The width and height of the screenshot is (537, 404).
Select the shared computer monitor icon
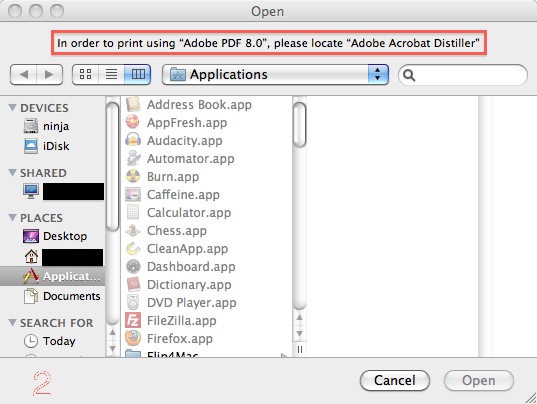click(31, 191)
